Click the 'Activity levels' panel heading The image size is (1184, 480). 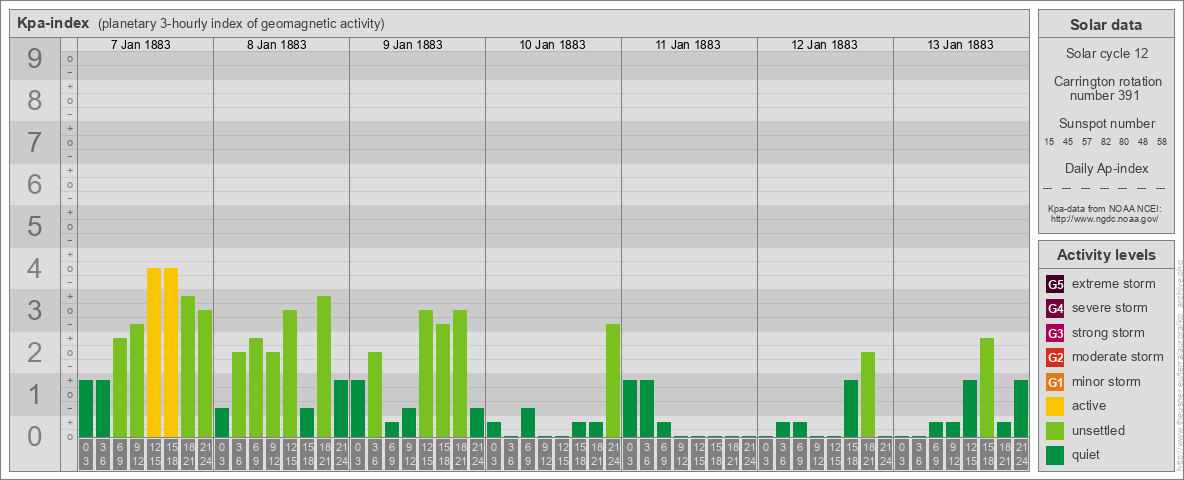pos(1105,255)
